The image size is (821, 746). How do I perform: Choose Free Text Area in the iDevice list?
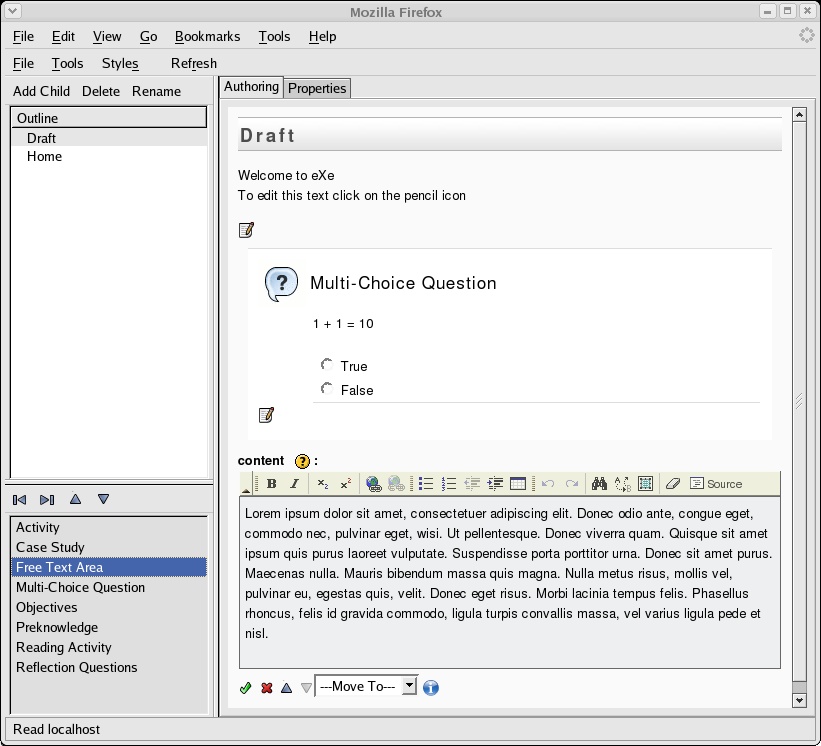click(109, 567)
